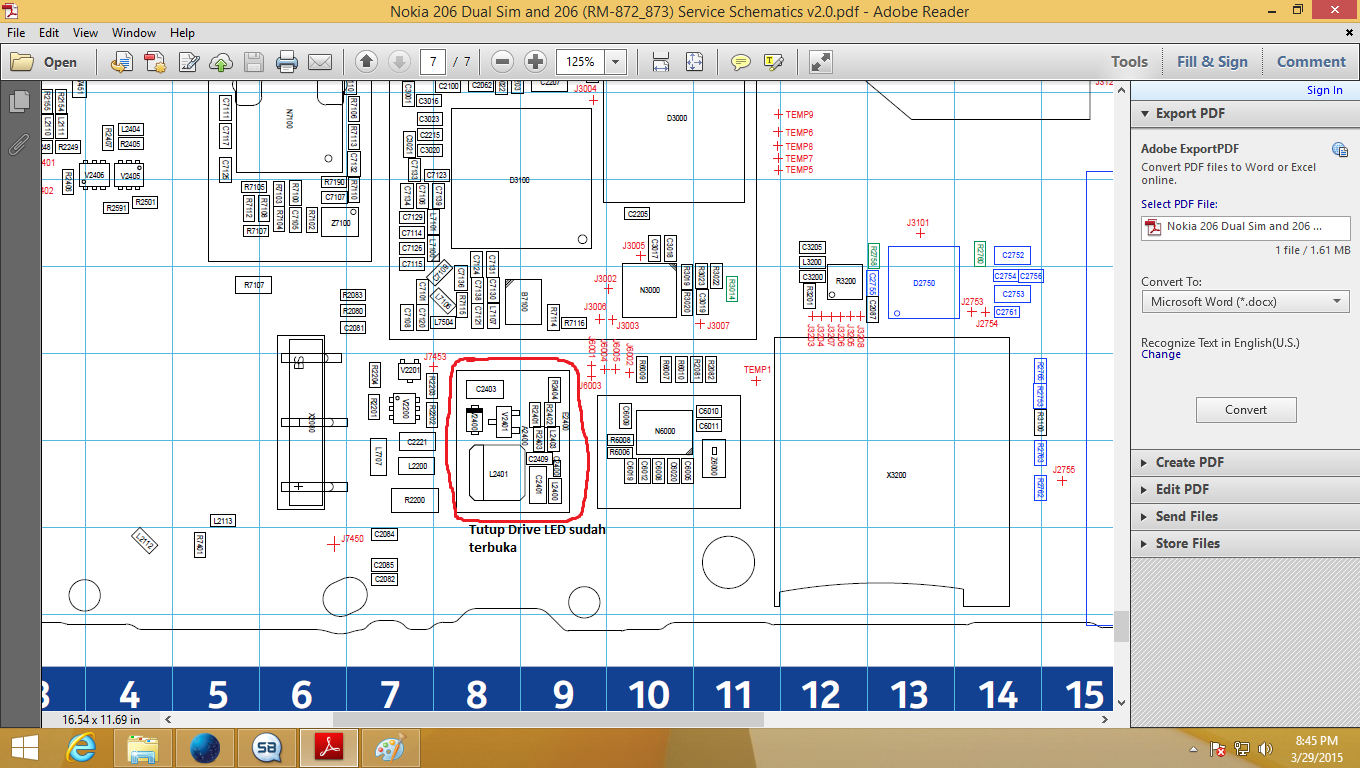Image resolution: width=1360 pixels, height=768 pixels.
Task: Click the Action Center flag tray icon
Action: [1218, 748]
